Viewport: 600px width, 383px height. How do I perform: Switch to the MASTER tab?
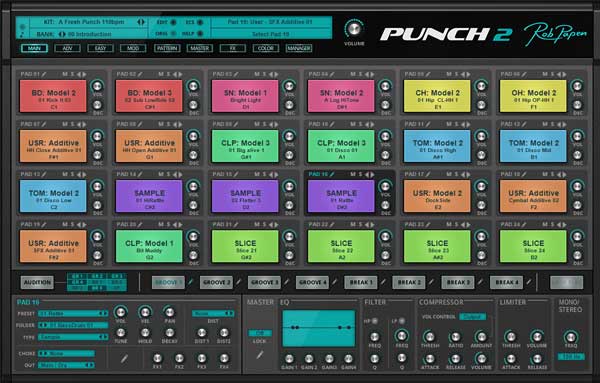[x=200, y=48]
